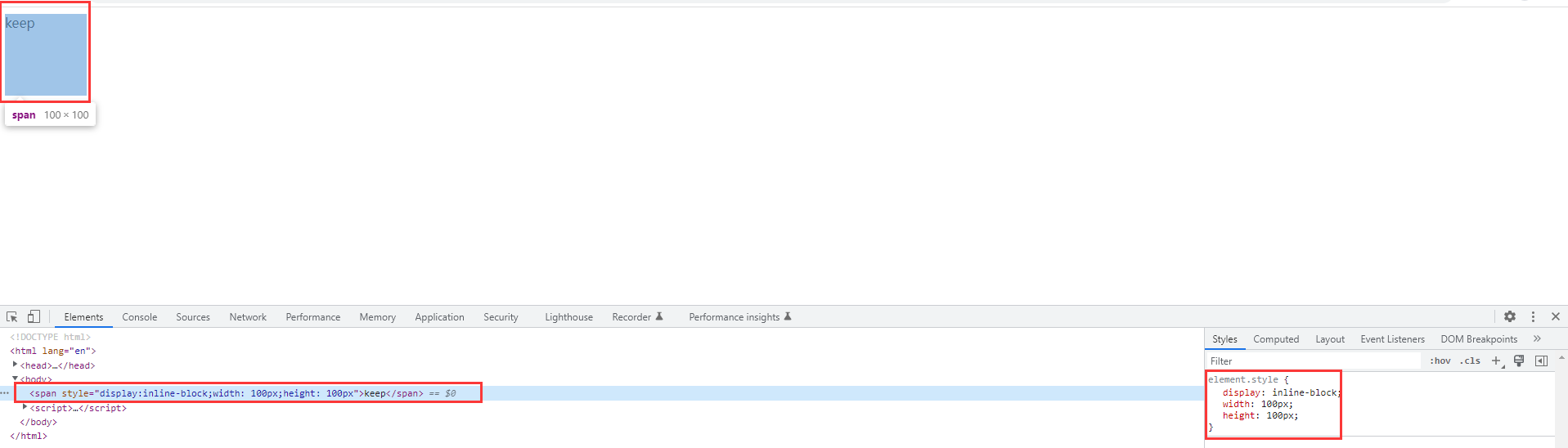The image size is (1568, 448).
Task: Select the closing body tag row
Action: (x=38, y=422)
